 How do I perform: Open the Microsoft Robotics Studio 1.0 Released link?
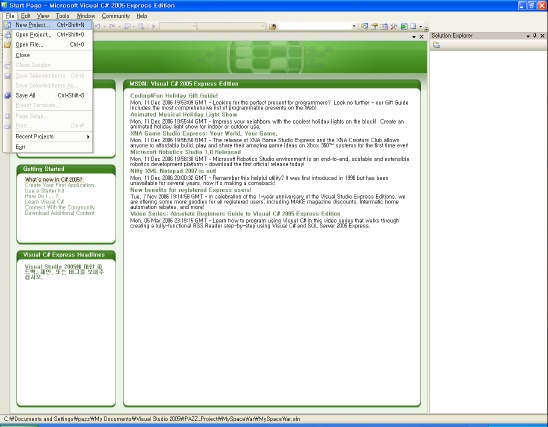[186, 152]
